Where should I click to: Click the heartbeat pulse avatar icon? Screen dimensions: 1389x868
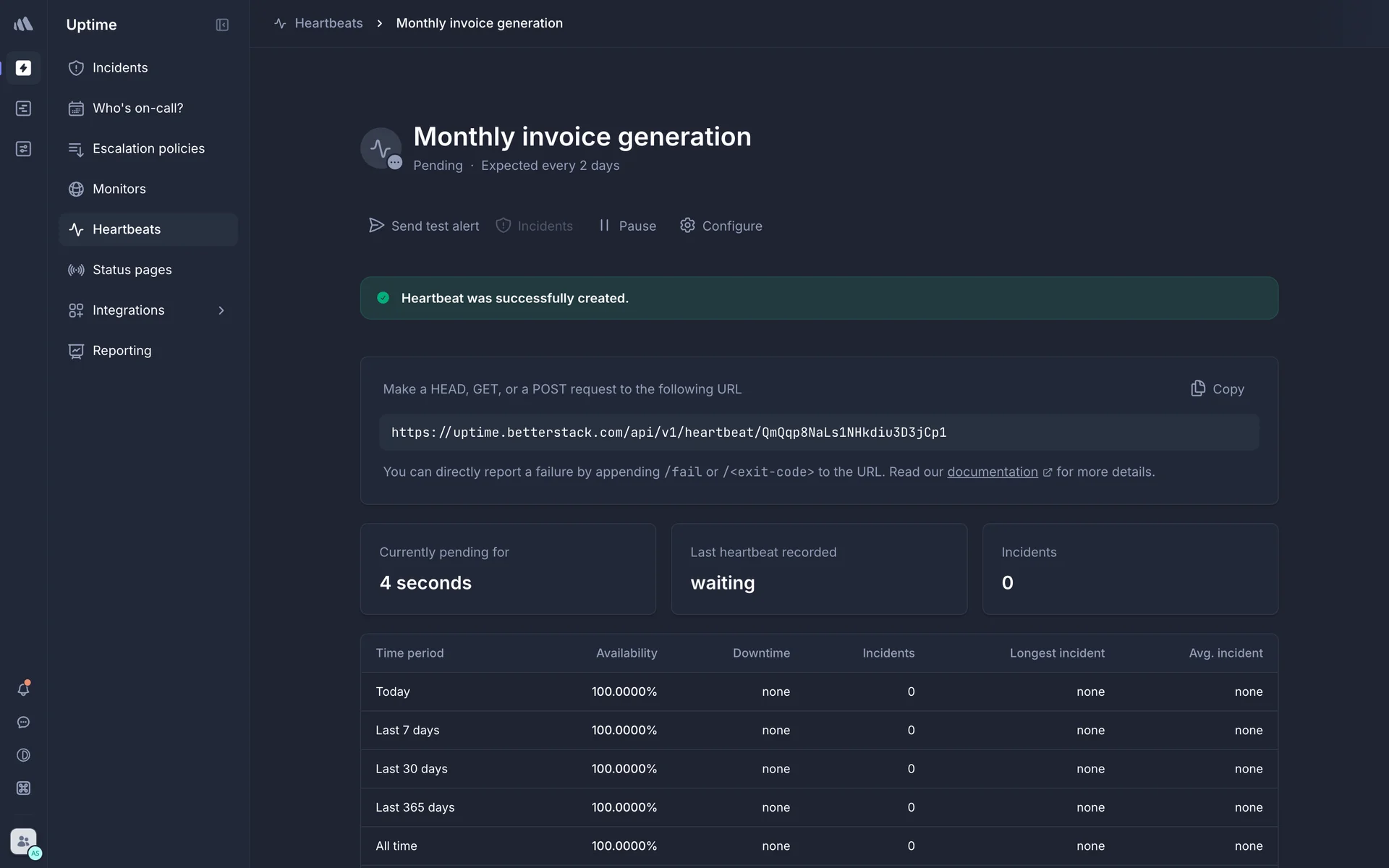(x=381, y=148)
